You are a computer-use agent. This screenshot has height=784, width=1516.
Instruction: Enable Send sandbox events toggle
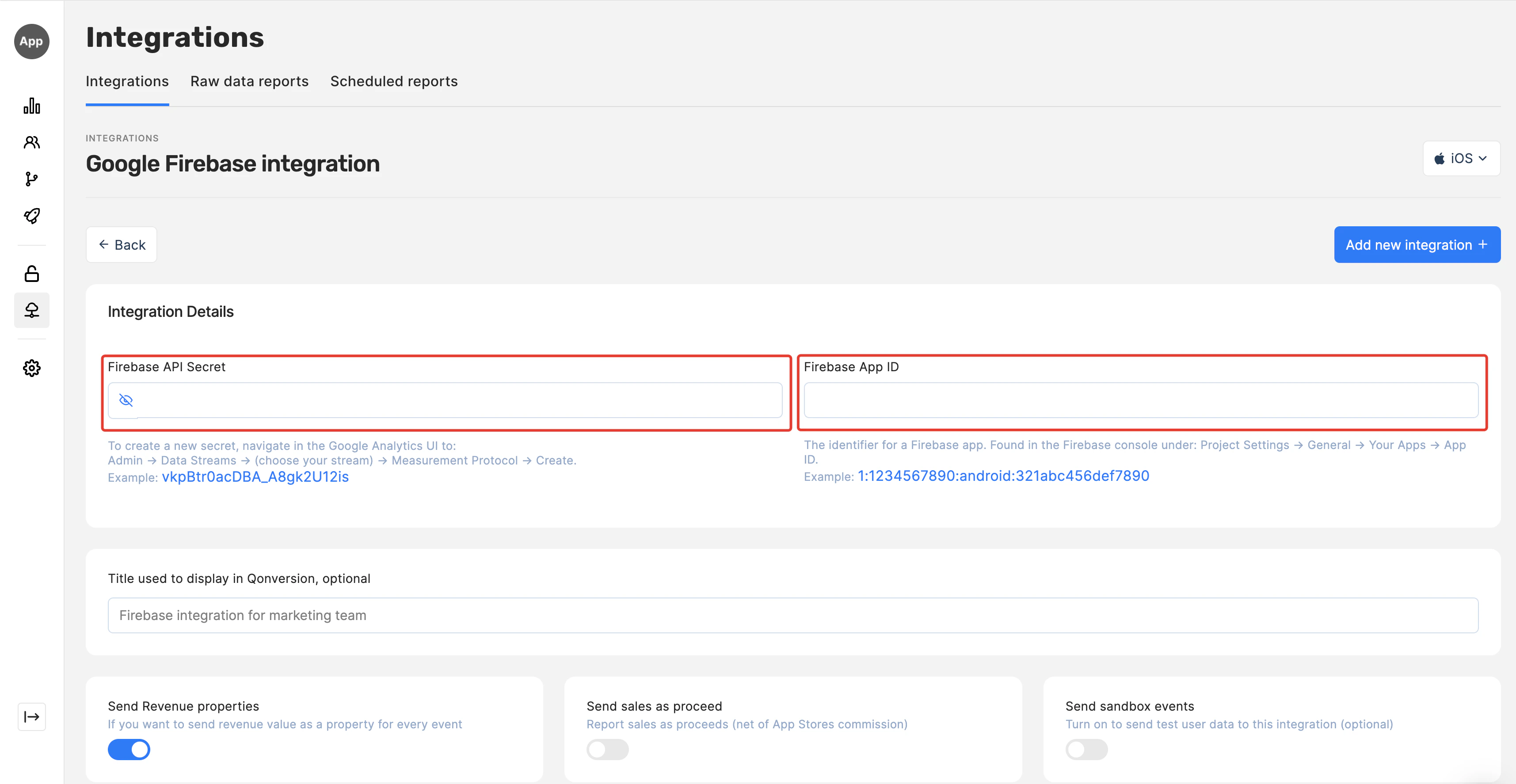(1086, 749)
